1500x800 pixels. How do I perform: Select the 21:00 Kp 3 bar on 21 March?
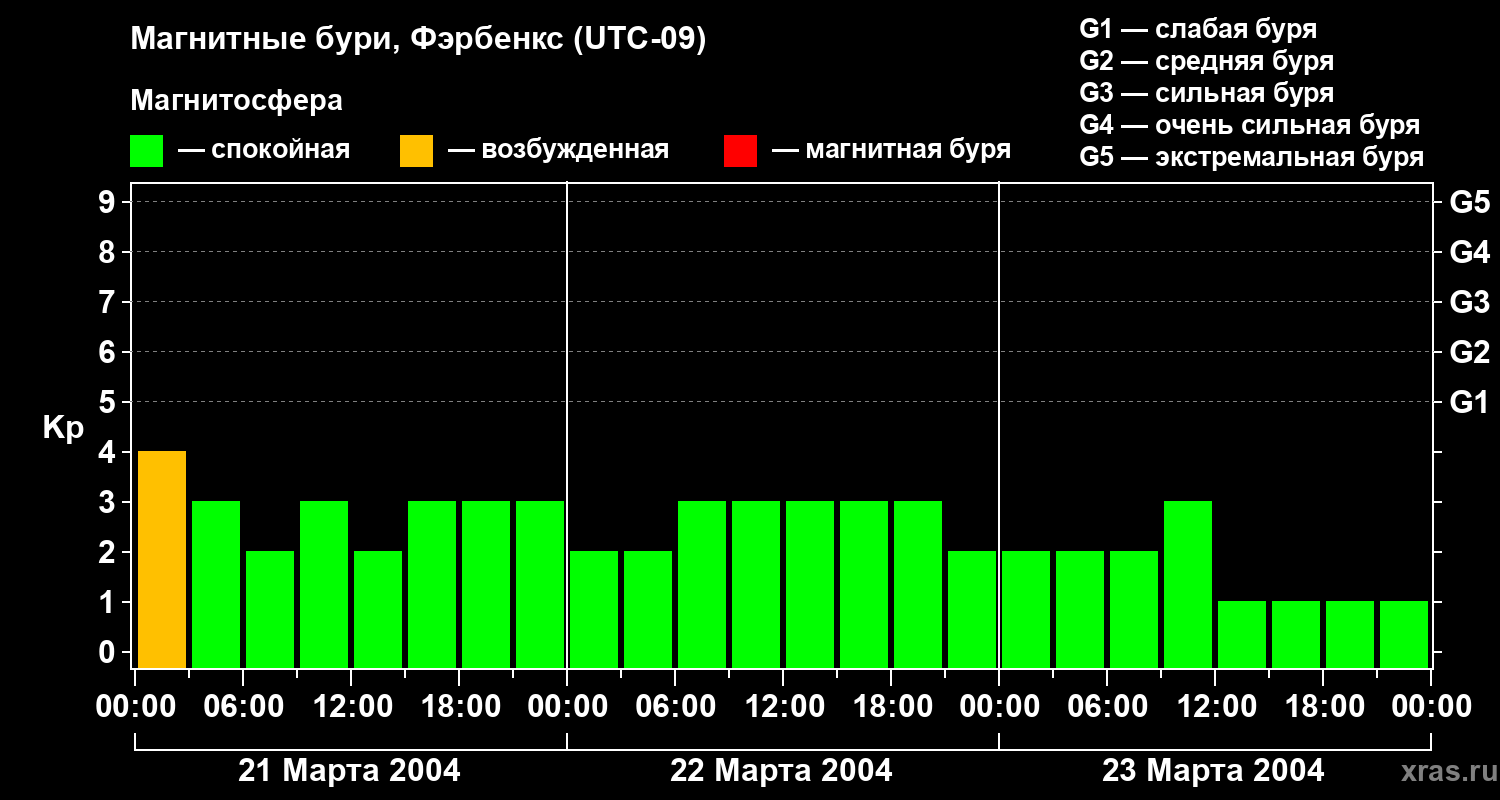pos(540,585)
